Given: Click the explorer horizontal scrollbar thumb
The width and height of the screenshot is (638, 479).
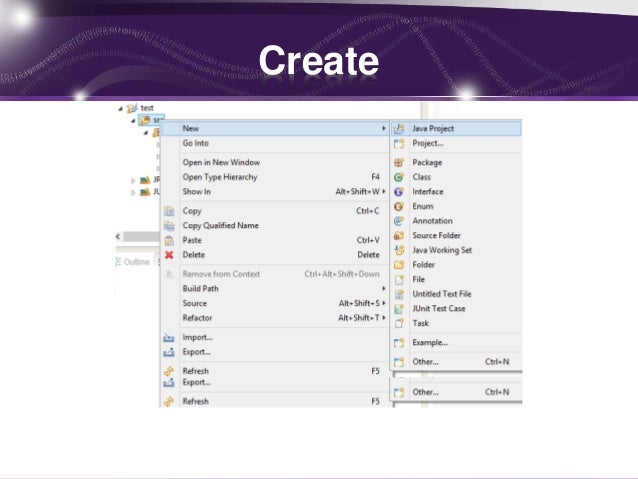Looking at the screenshot, I should (142, 236).
